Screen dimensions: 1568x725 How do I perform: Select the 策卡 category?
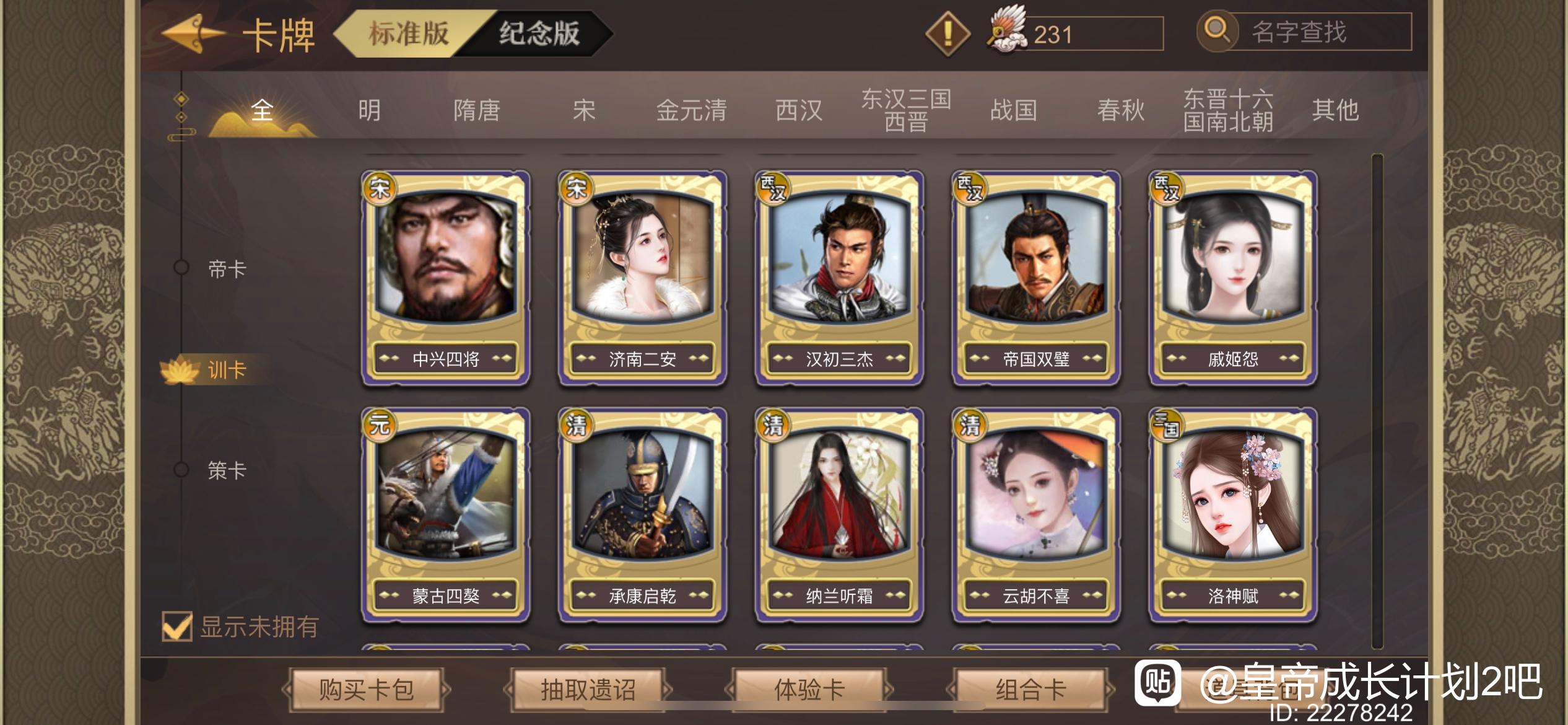pyautogui.click(x=227, y=470)
